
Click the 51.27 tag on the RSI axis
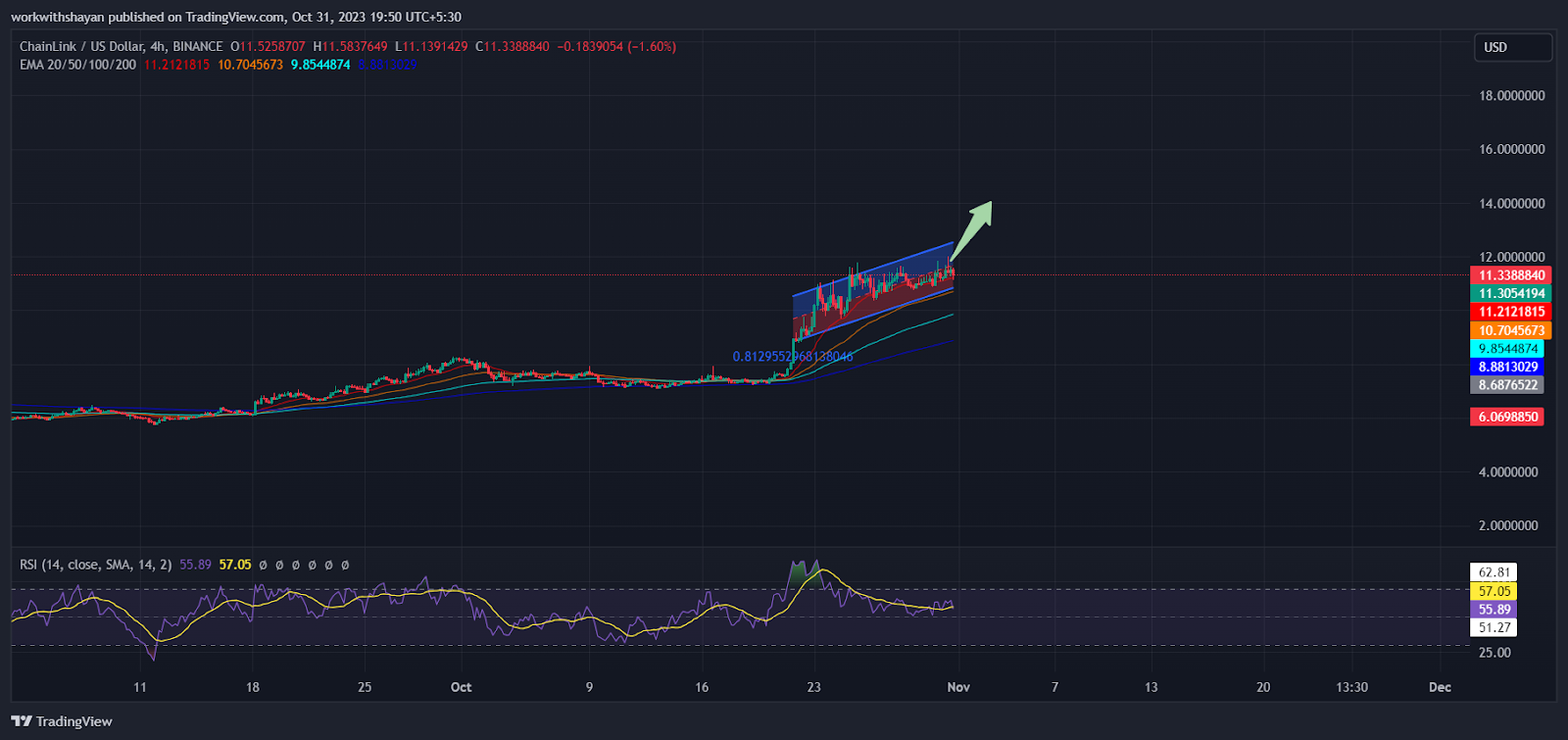[1494, 627]
